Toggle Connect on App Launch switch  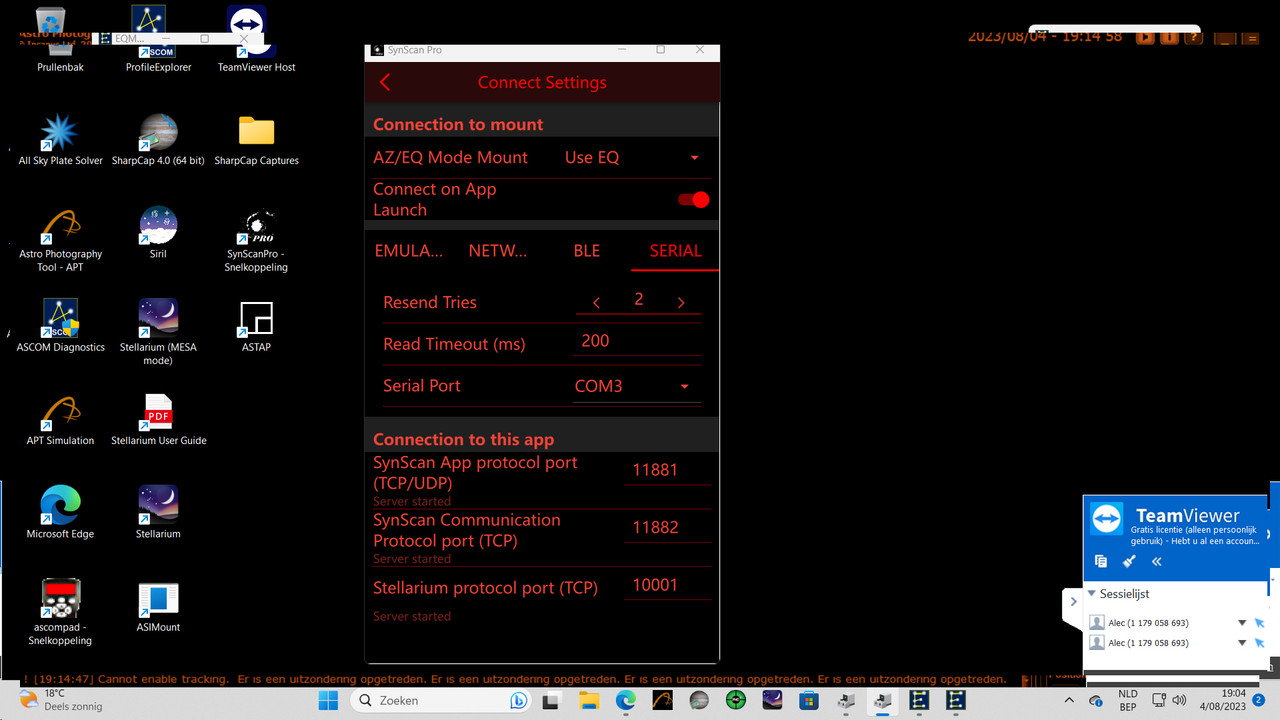pyautogui.click(x=693, y=200)
